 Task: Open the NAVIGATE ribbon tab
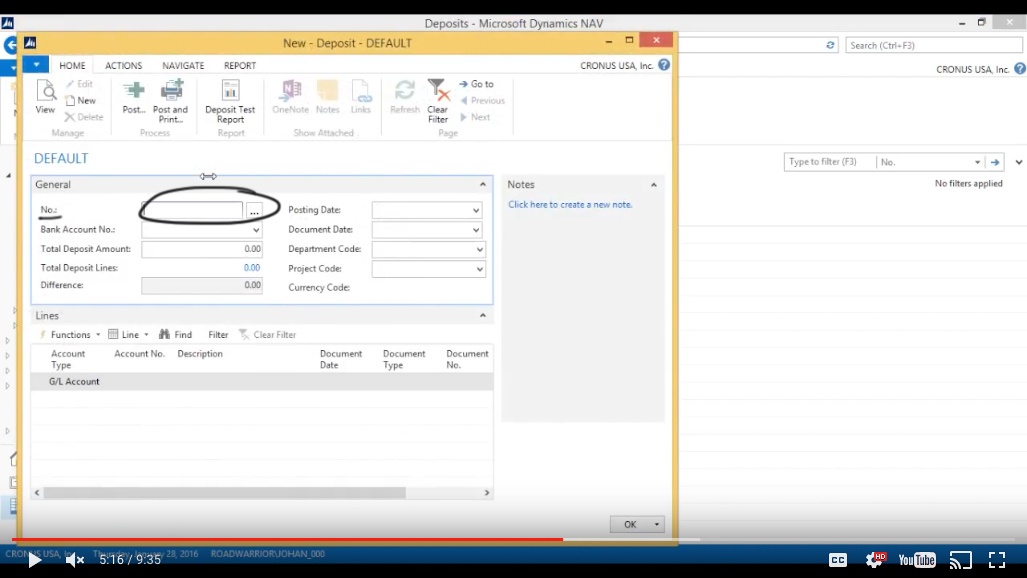pyautogui.click(x=183, y=66)
